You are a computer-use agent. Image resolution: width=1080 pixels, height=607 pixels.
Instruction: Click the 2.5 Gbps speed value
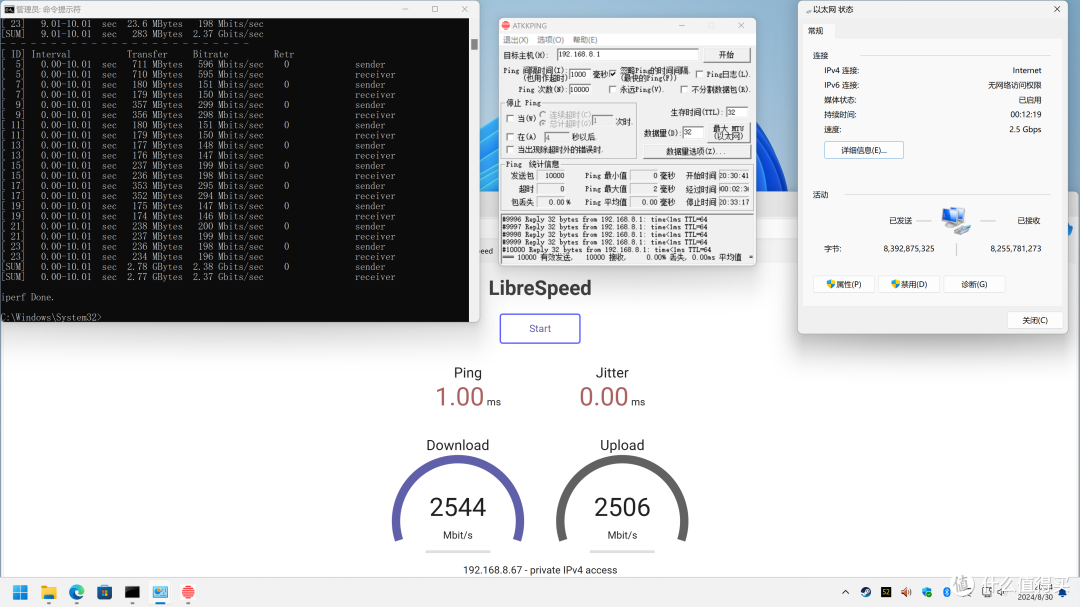(x=1025, y=130)
